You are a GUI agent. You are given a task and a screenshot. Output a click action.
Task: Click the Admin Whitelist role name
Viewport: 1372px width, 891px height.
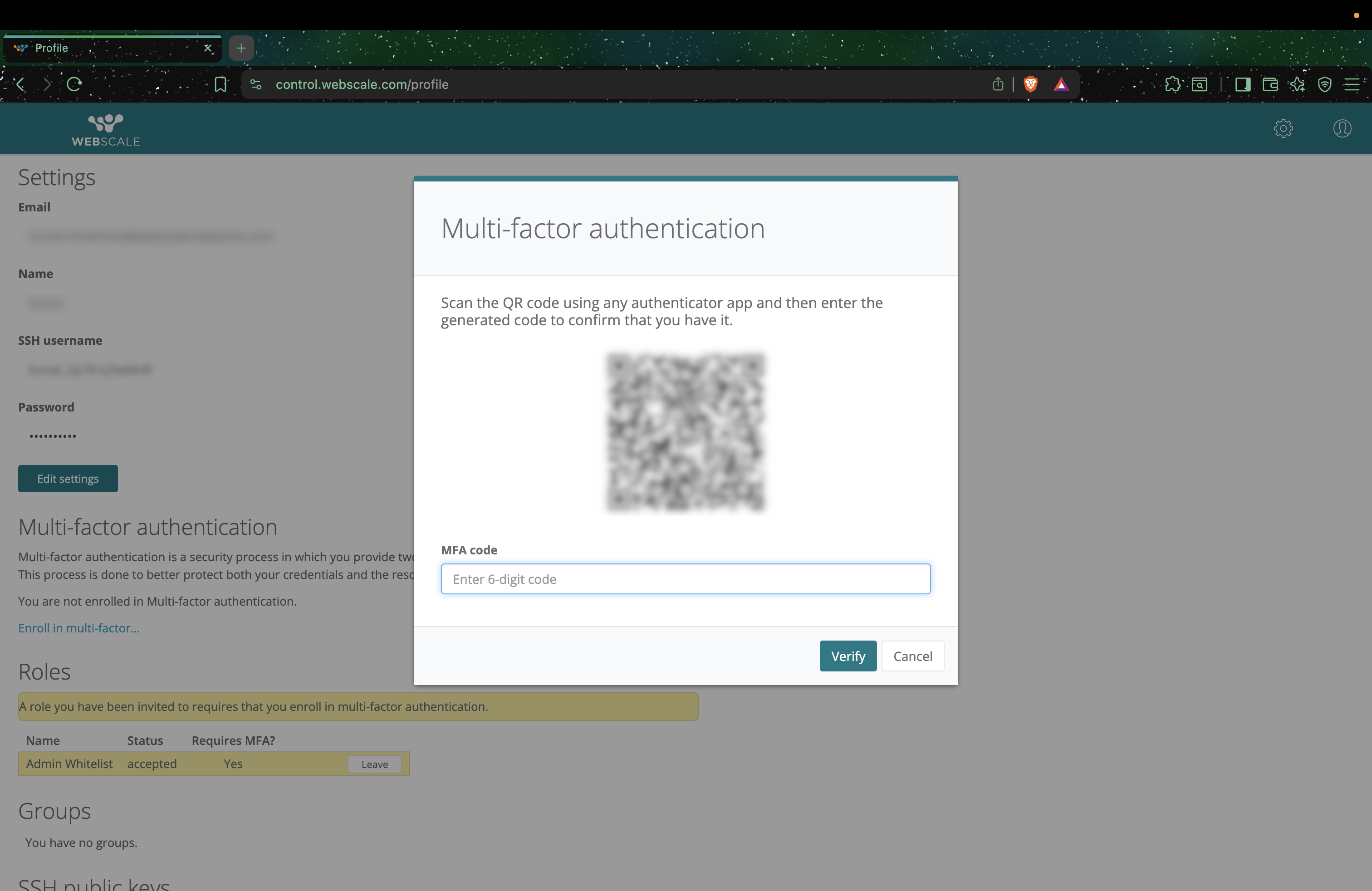69,764
